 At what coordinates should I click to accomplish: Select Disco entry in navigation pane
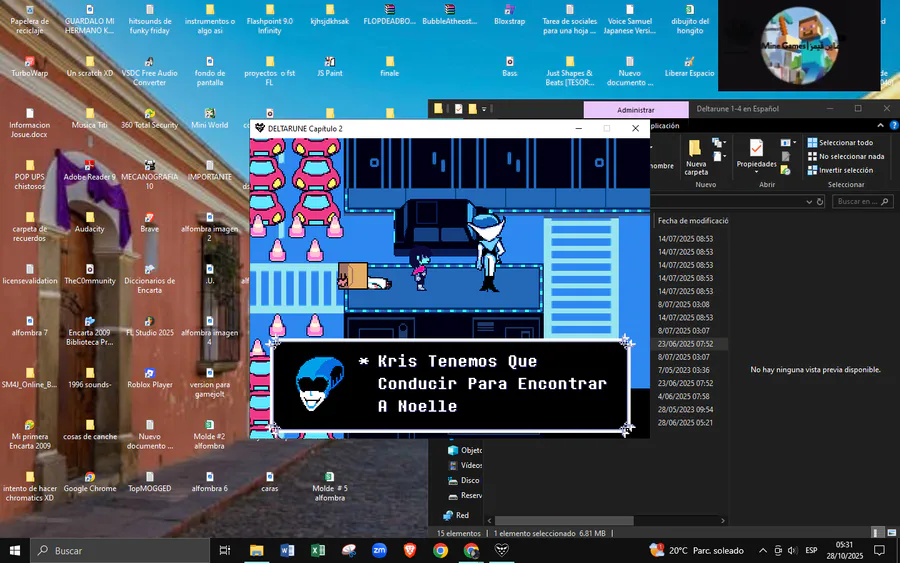[464, 480]
